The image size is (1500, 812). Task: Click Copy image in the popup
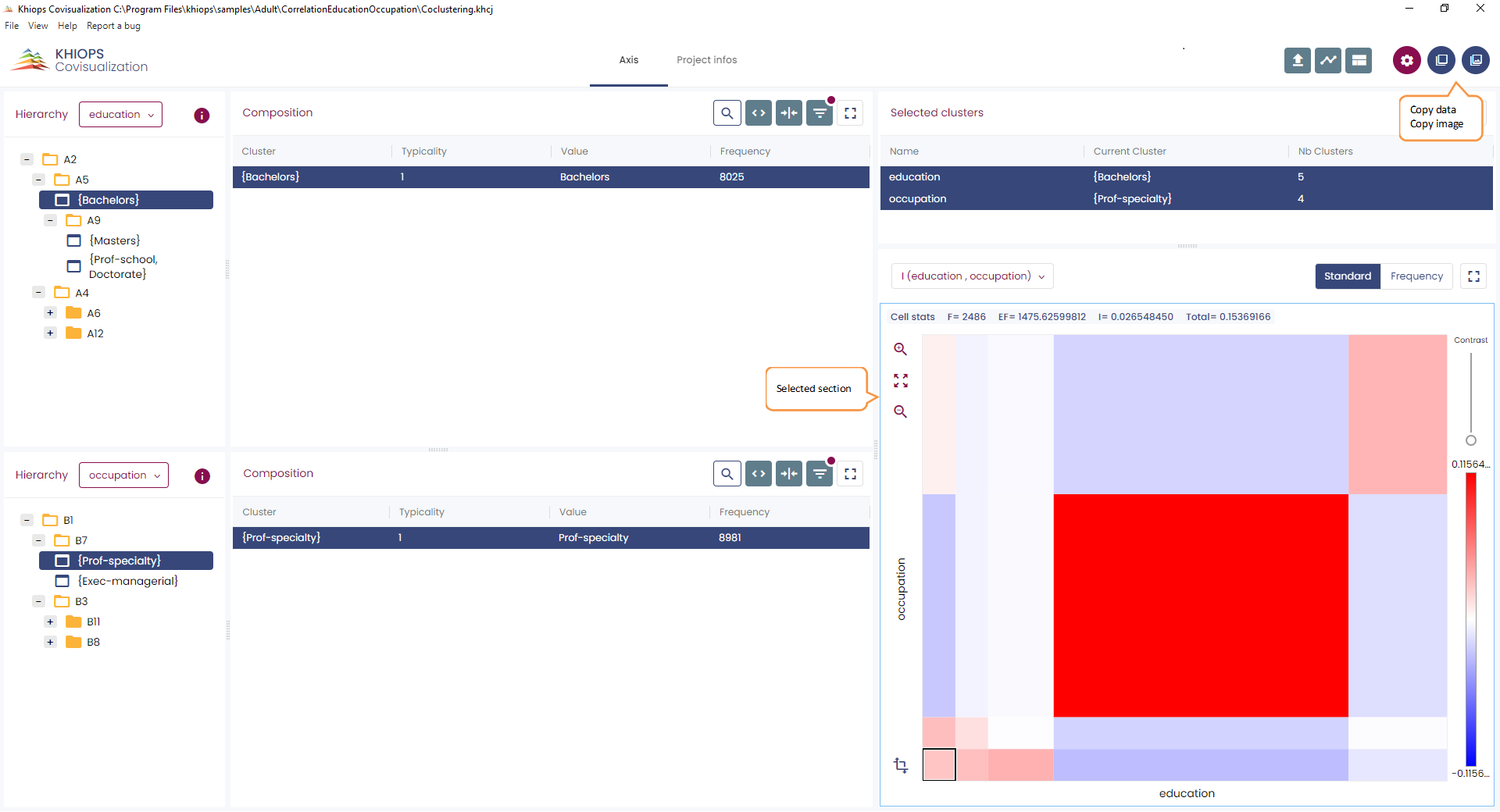1436,124
